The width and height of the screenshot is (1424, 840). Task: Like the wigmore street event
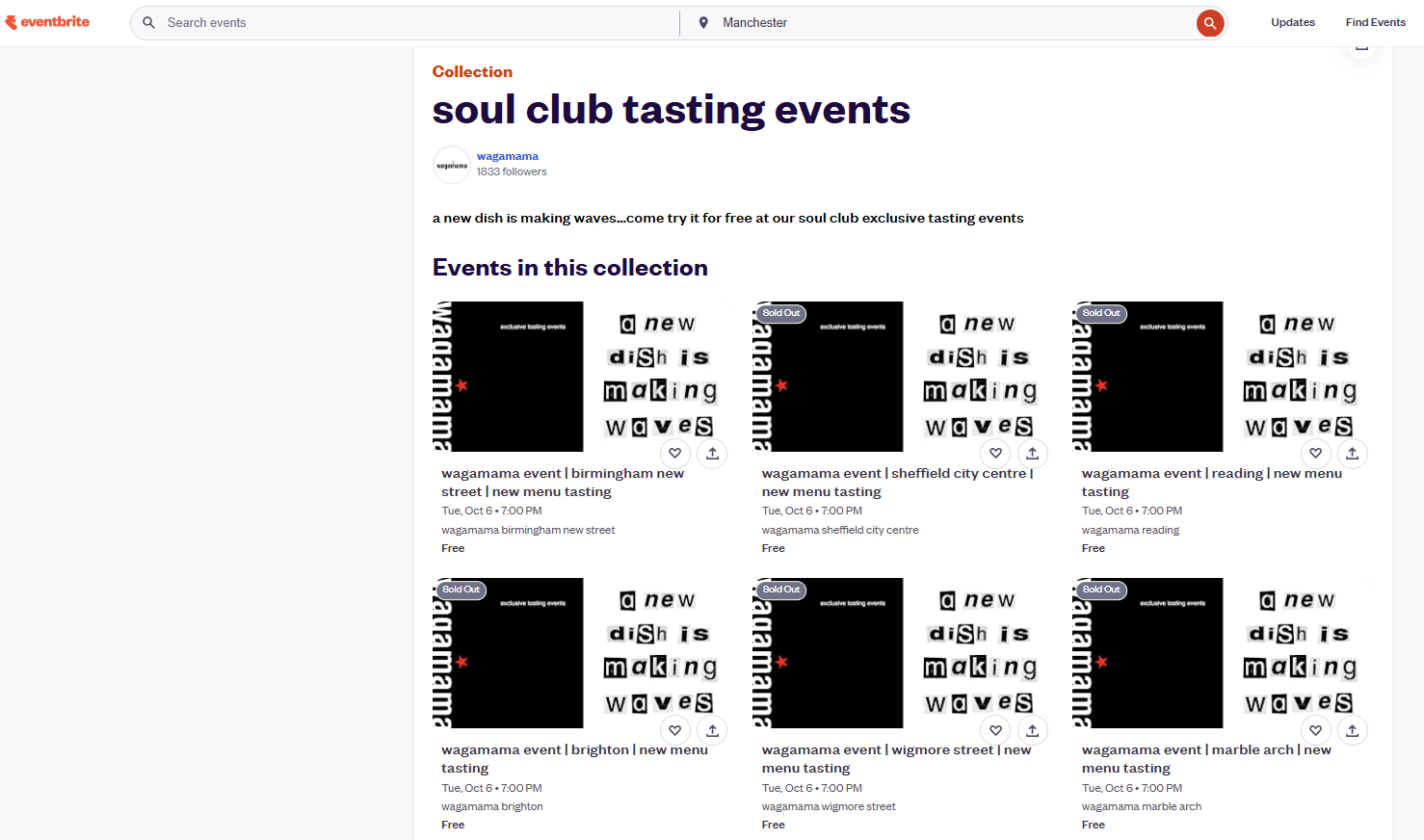tap(995, 730)
